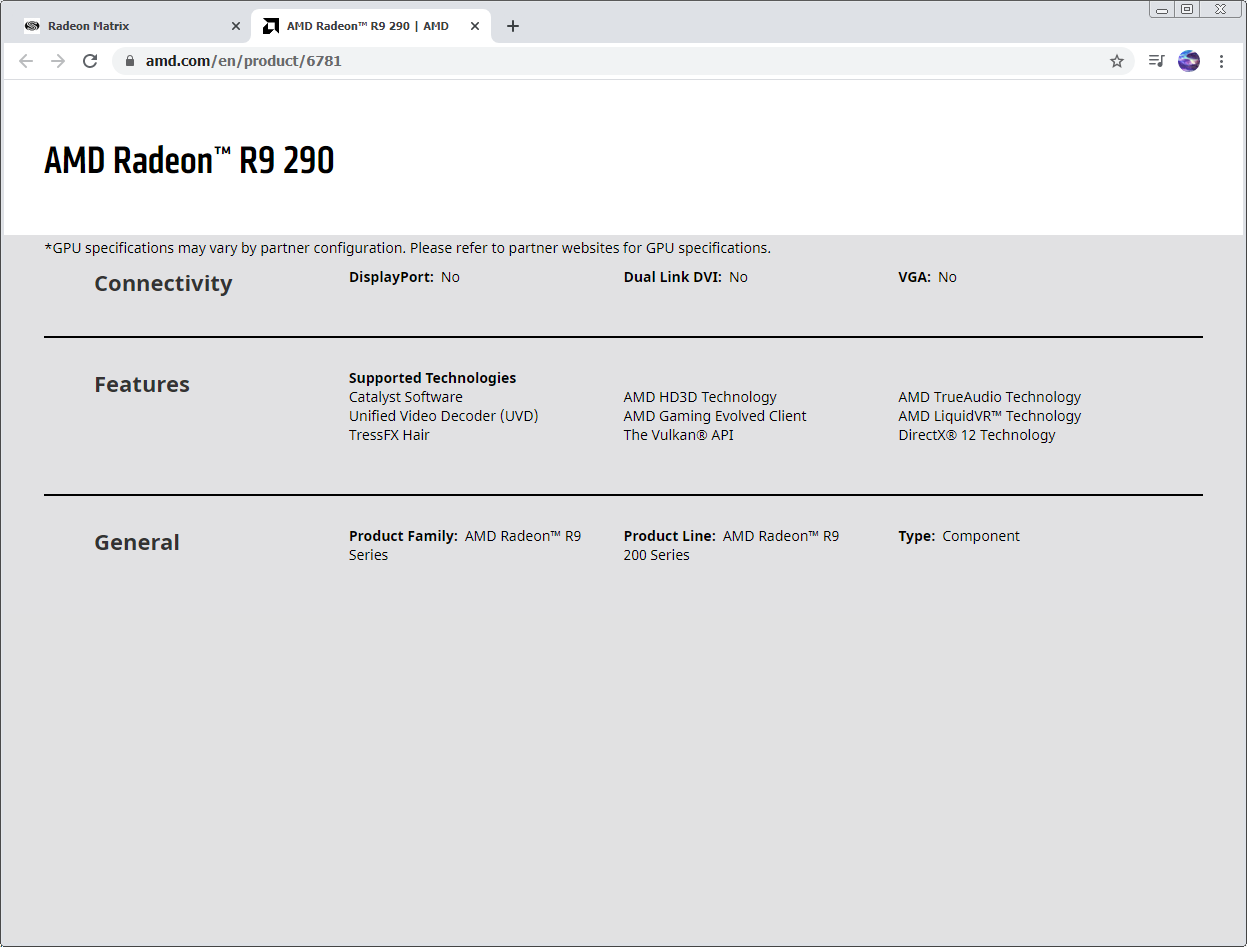Click The Vulkan API text

[679, 435]
